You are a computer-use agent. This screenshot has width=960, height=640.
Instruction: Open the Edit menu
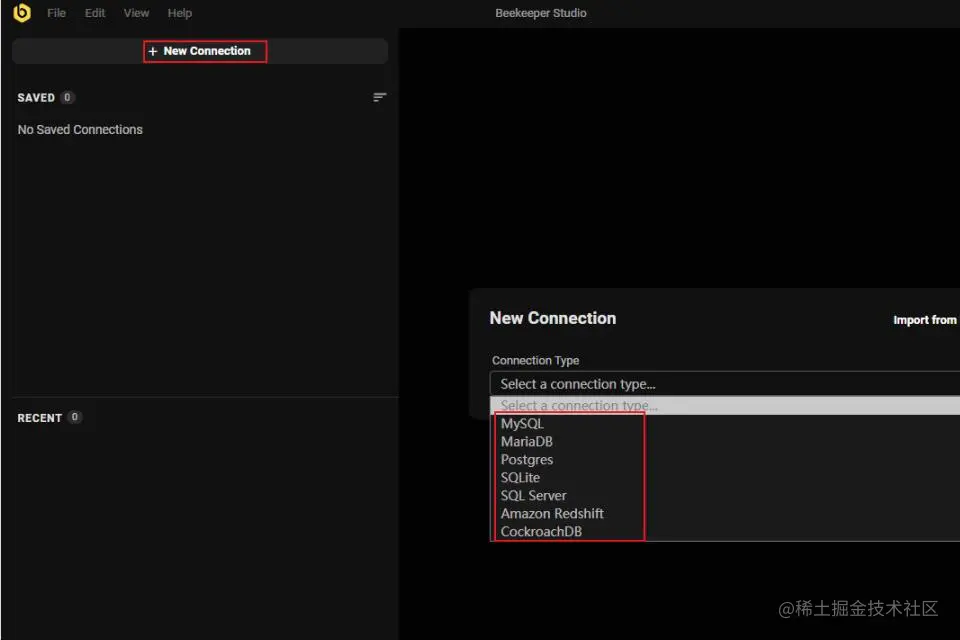95,13
